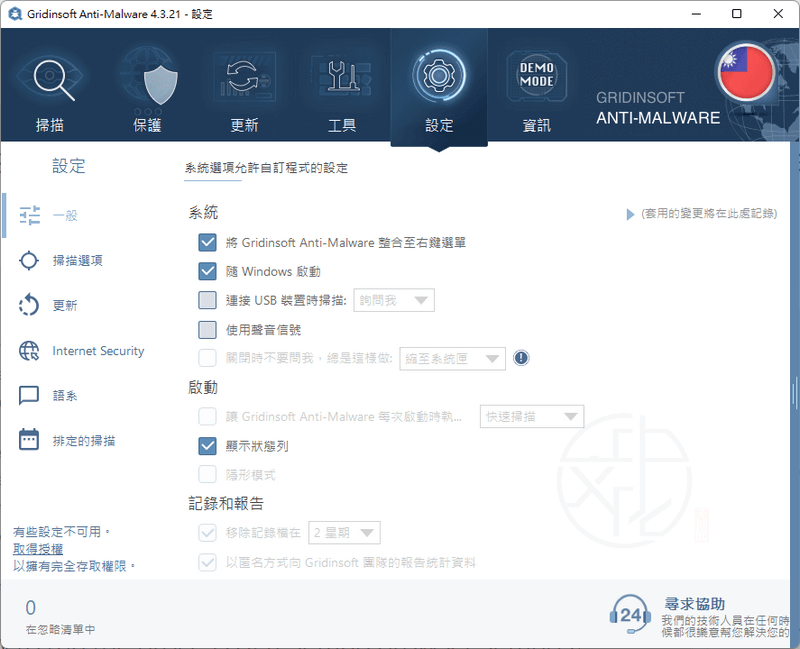
Task: Enable 連接 USB 裝置時掃描 checkbox
Action: 207,300
